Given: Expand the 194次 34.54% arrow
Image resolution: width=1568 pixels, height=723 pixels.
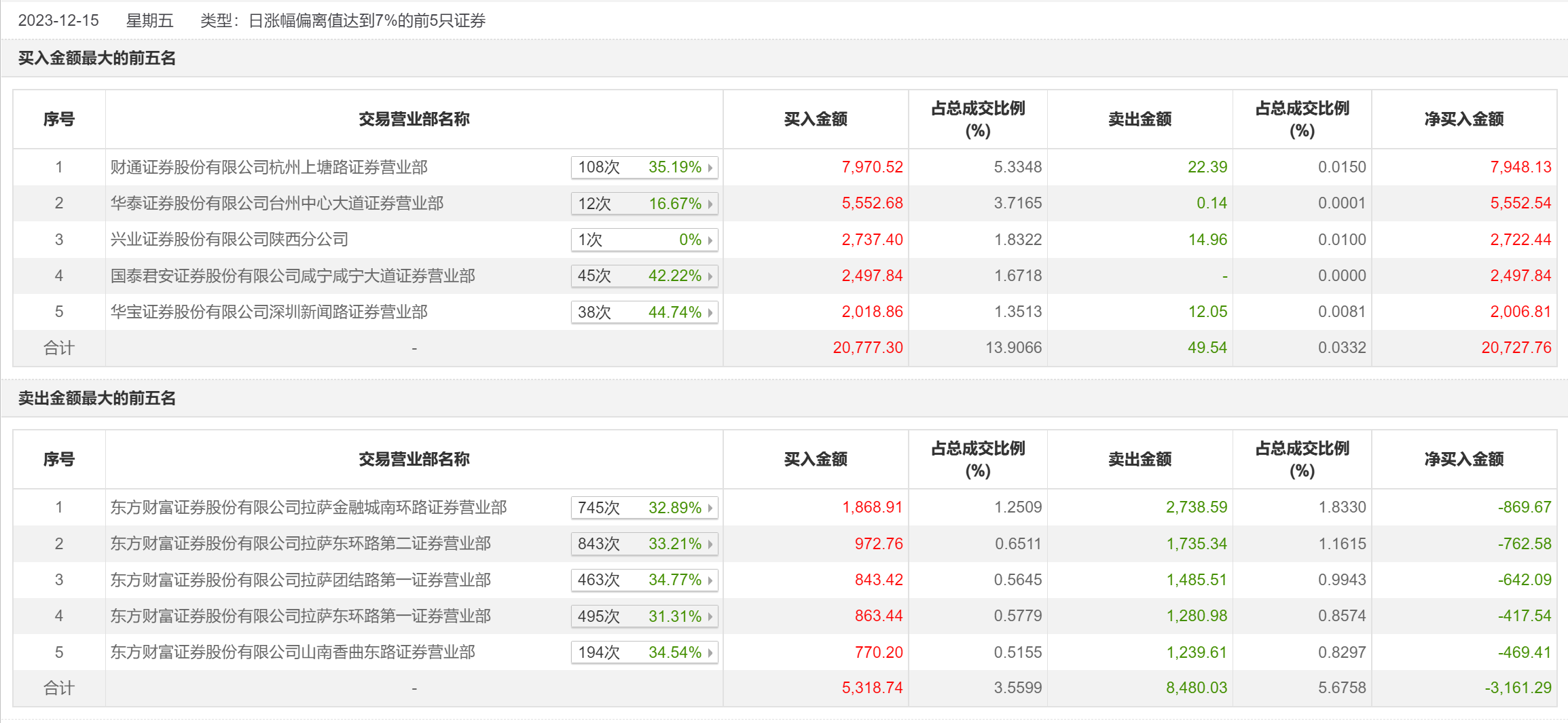Looking at the screenshot, I should coord(710,652).
